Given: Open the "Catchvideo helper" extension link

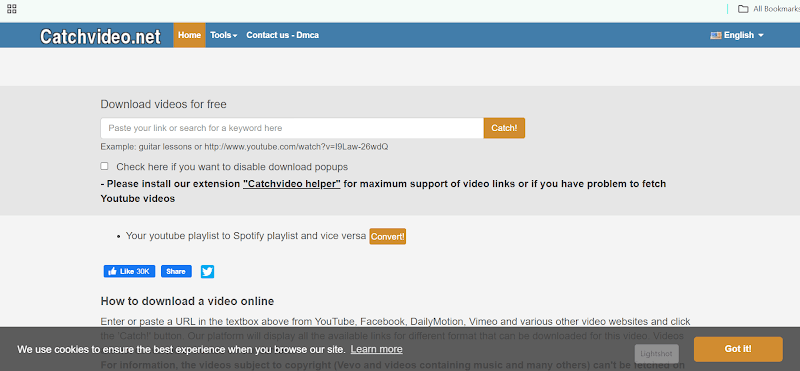Looking at the screenshot, I should [292, 184].
